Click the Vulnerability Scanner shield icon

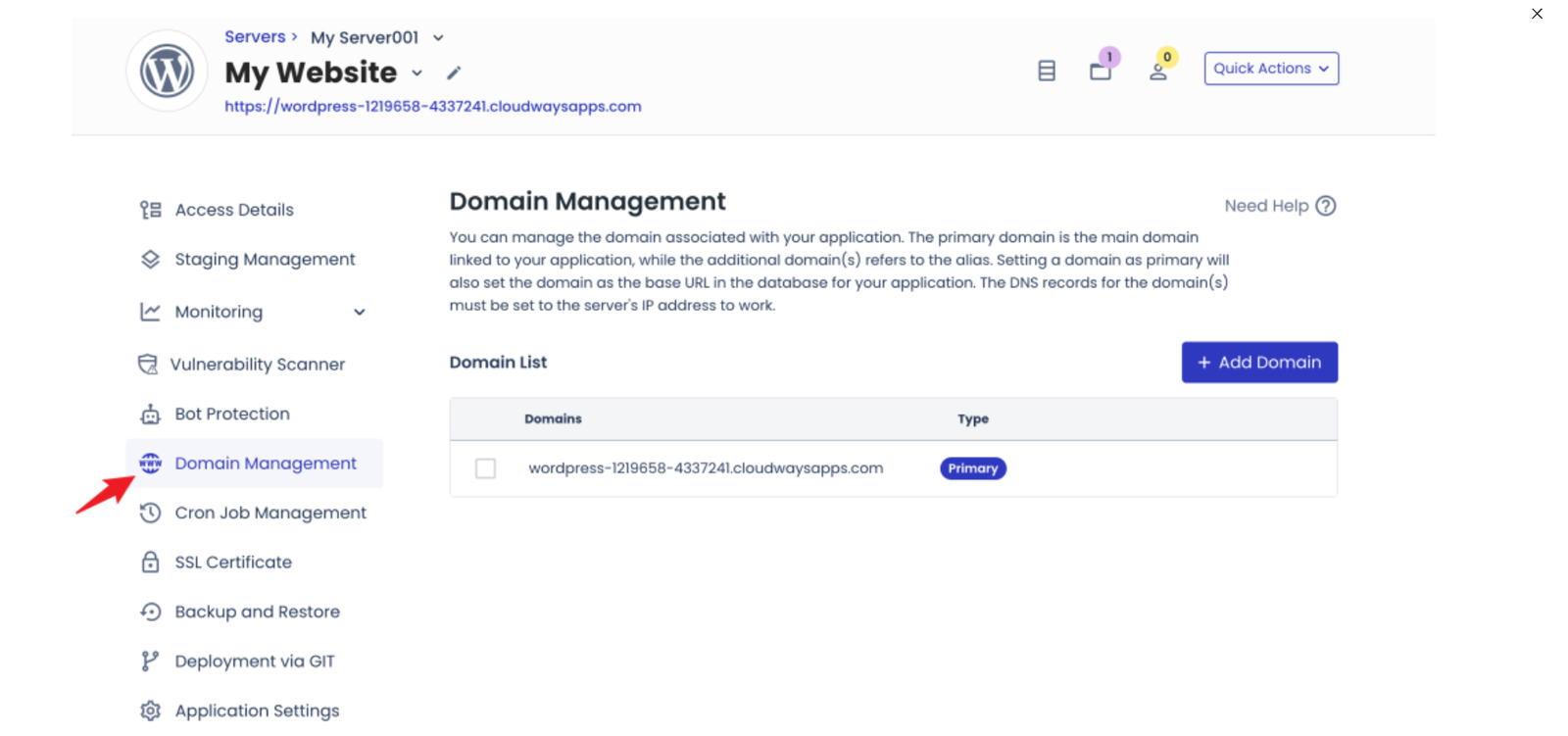(x=148, y=365)
